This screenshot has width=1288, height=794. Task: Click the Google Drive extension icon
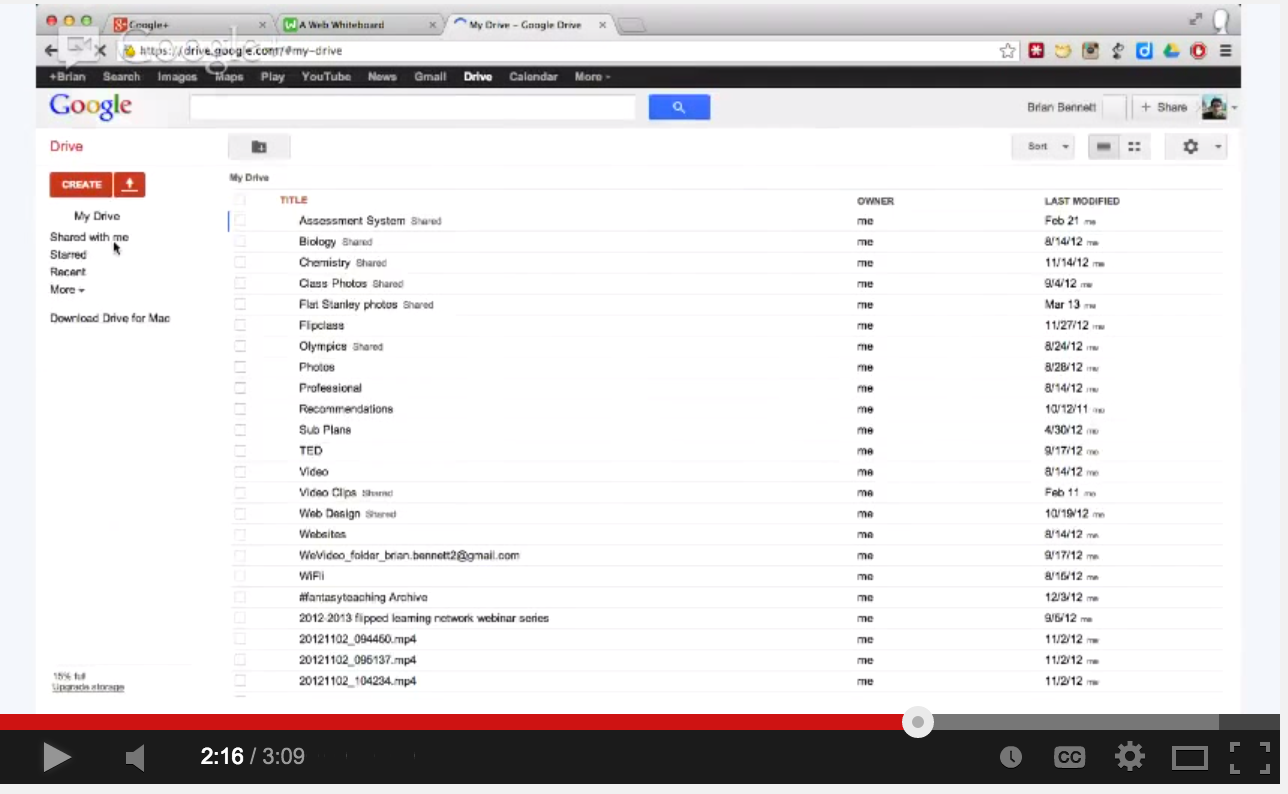pyautogui.click(x=1171, y=51)
